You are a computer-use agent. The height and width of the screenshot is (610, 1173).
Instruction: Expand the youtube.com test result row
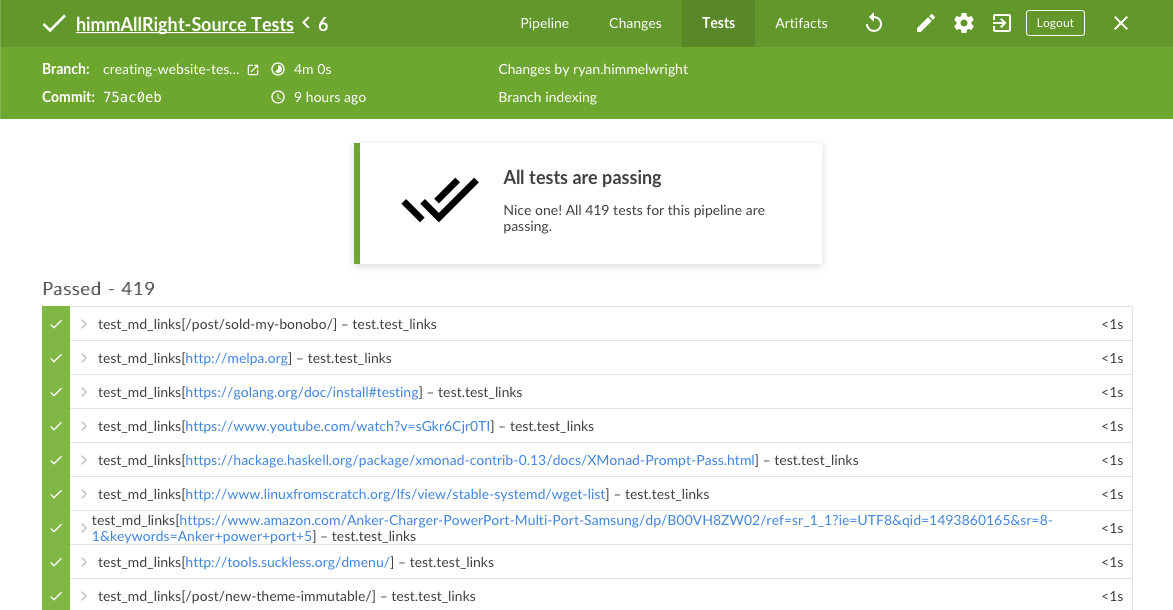85,426
